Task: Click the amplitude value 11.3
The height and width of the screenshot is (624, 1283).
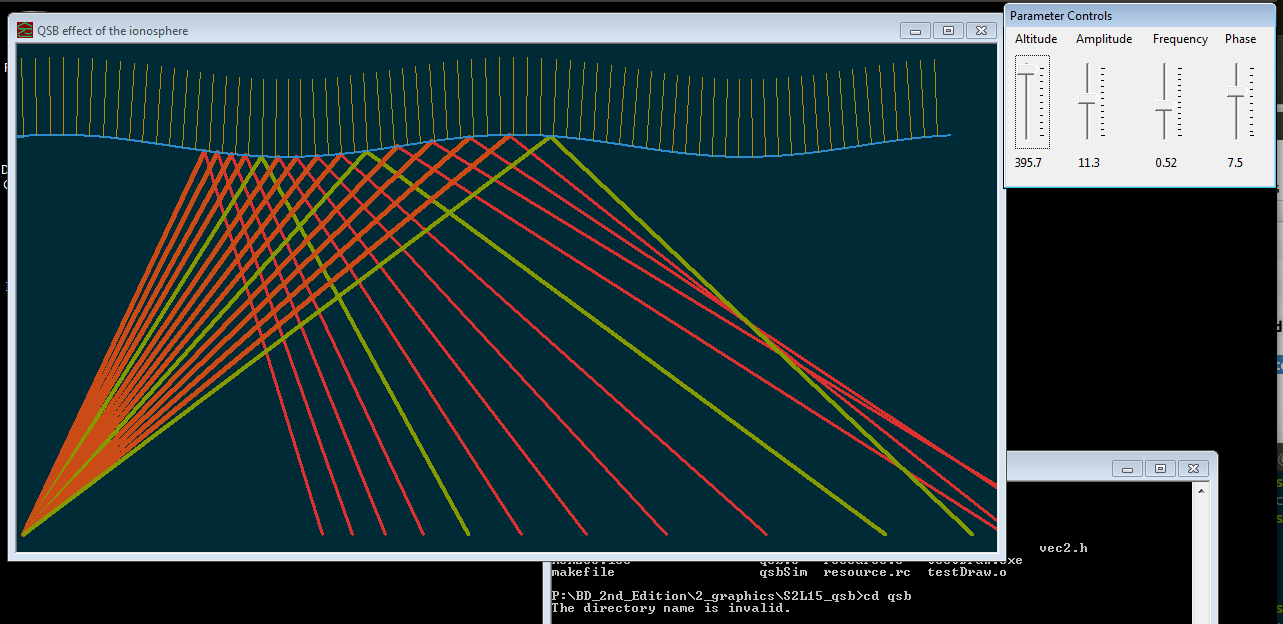Action: pos(1089,162)
